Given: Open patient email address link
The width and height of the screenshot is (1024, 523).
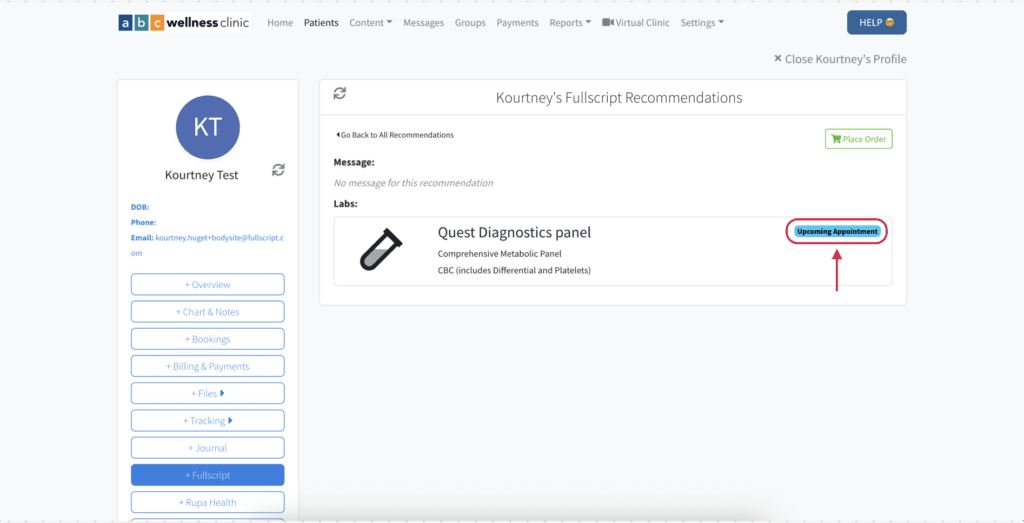Looking at the screenshot, I should click(208, 245).
